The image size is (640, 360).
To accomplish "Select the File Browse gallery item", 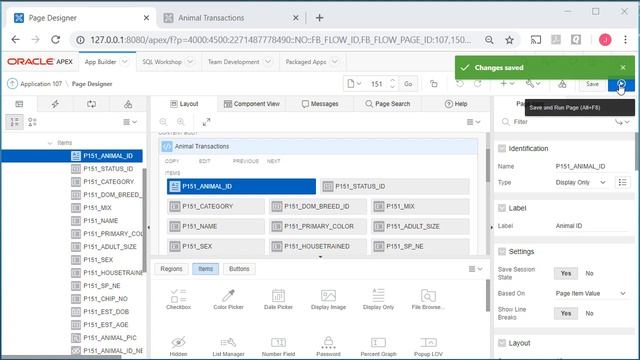I will pos(428,299).
